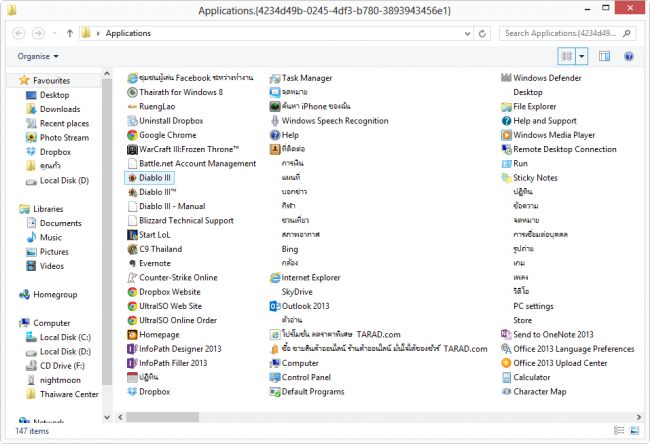Select the Outlook 2013 icon
650x444 pixels.
coord(274,306)
